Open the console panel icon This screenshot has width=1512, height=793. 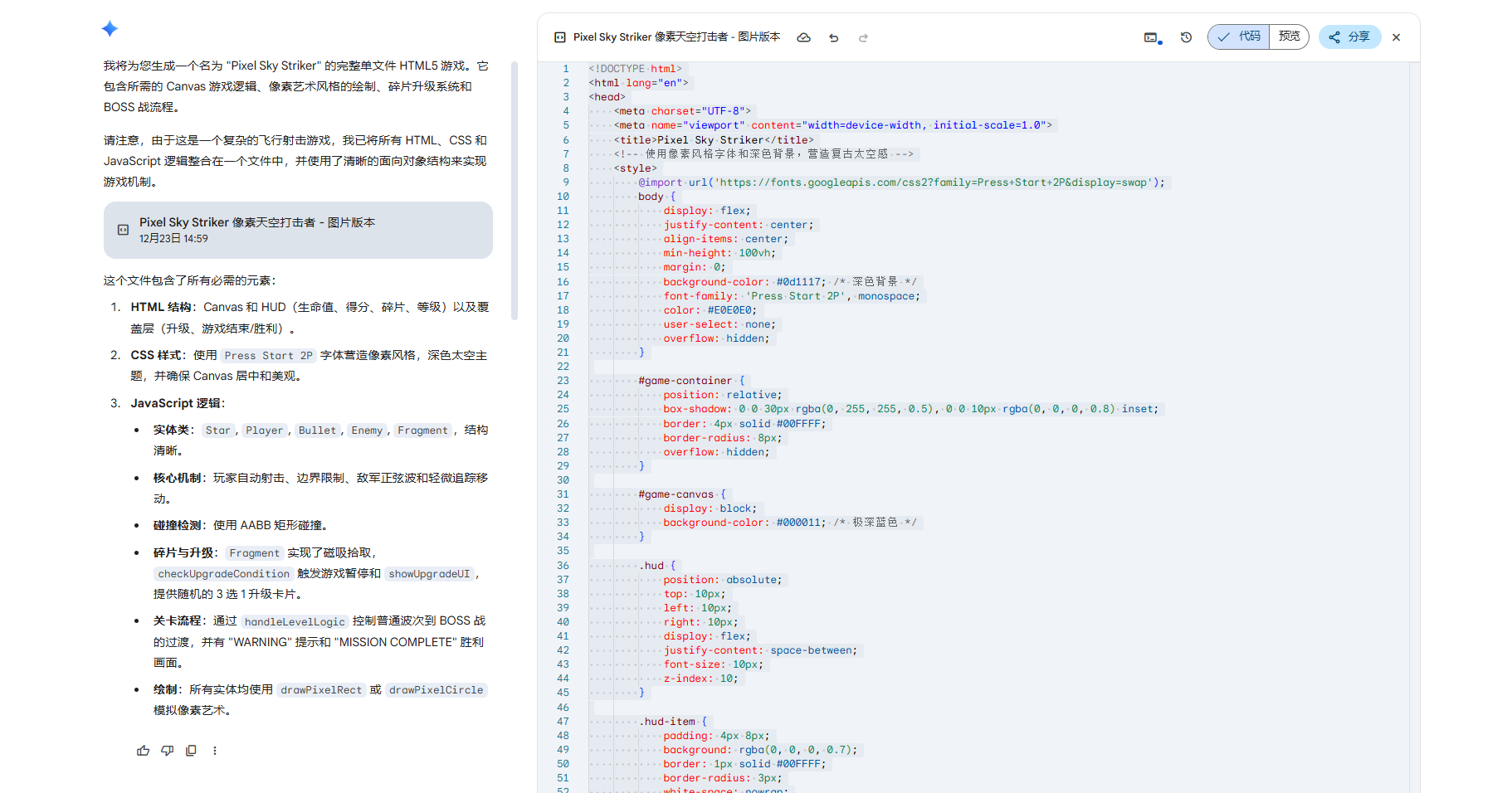click(x=1152, y=37)
